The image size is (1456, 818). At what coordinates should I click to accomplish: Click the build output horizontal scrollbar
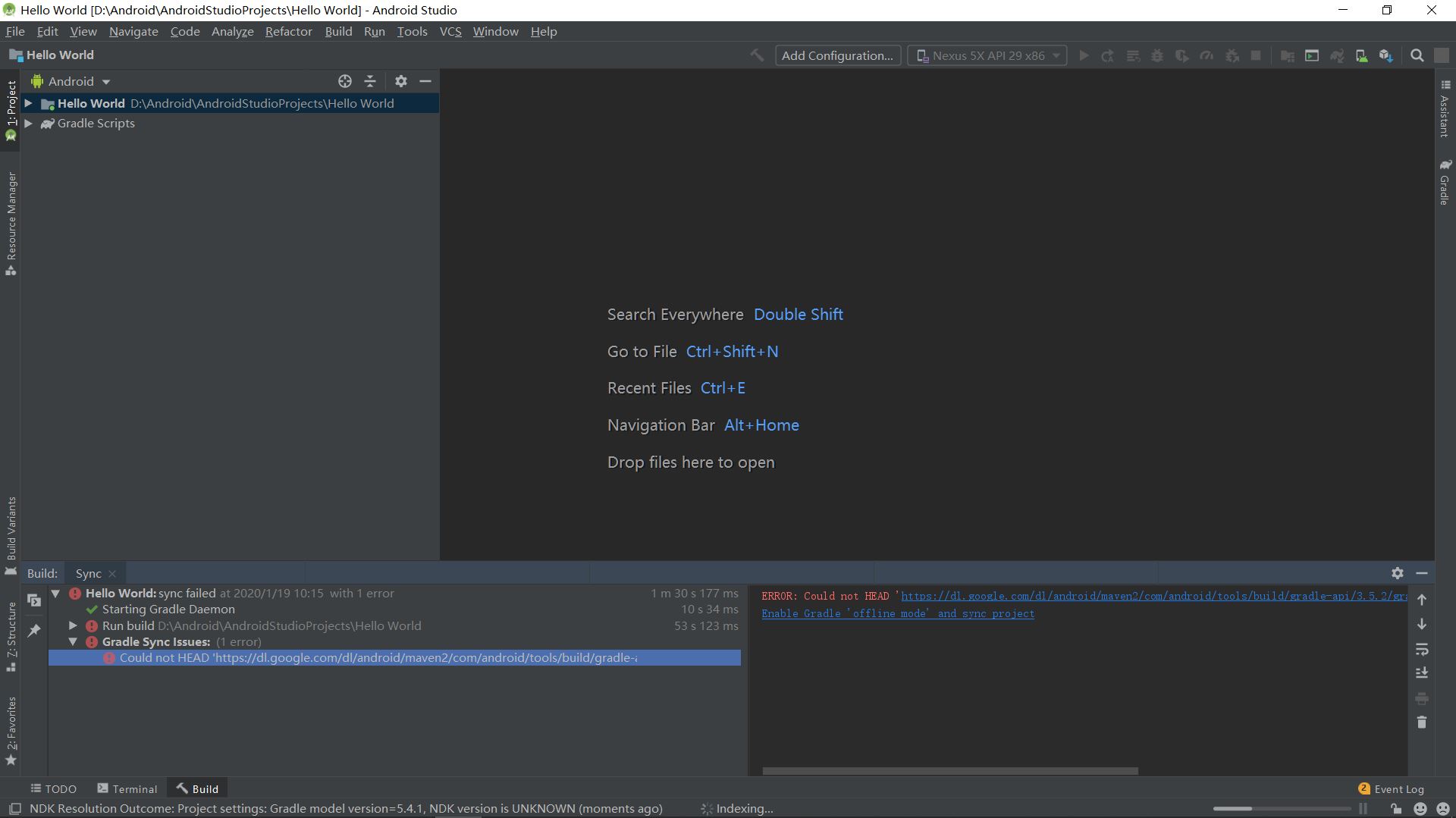[x=949, y=771]
